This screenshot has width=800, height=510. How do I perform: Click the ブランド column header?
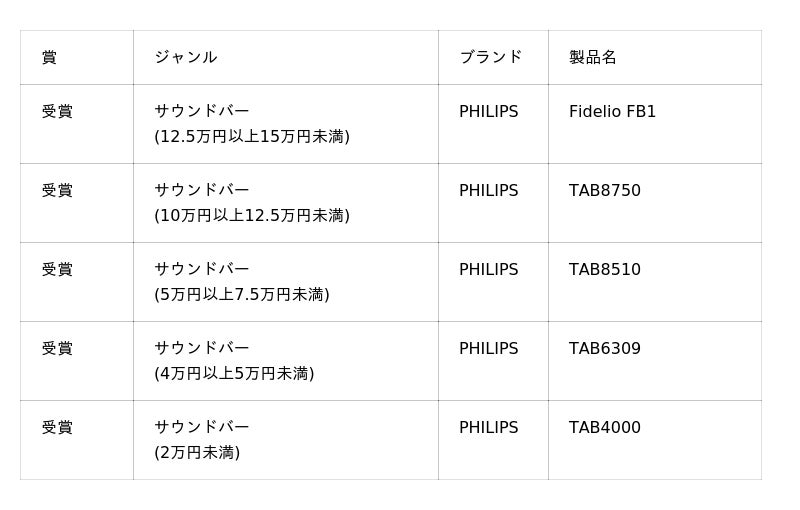click(x=490, y=57)
